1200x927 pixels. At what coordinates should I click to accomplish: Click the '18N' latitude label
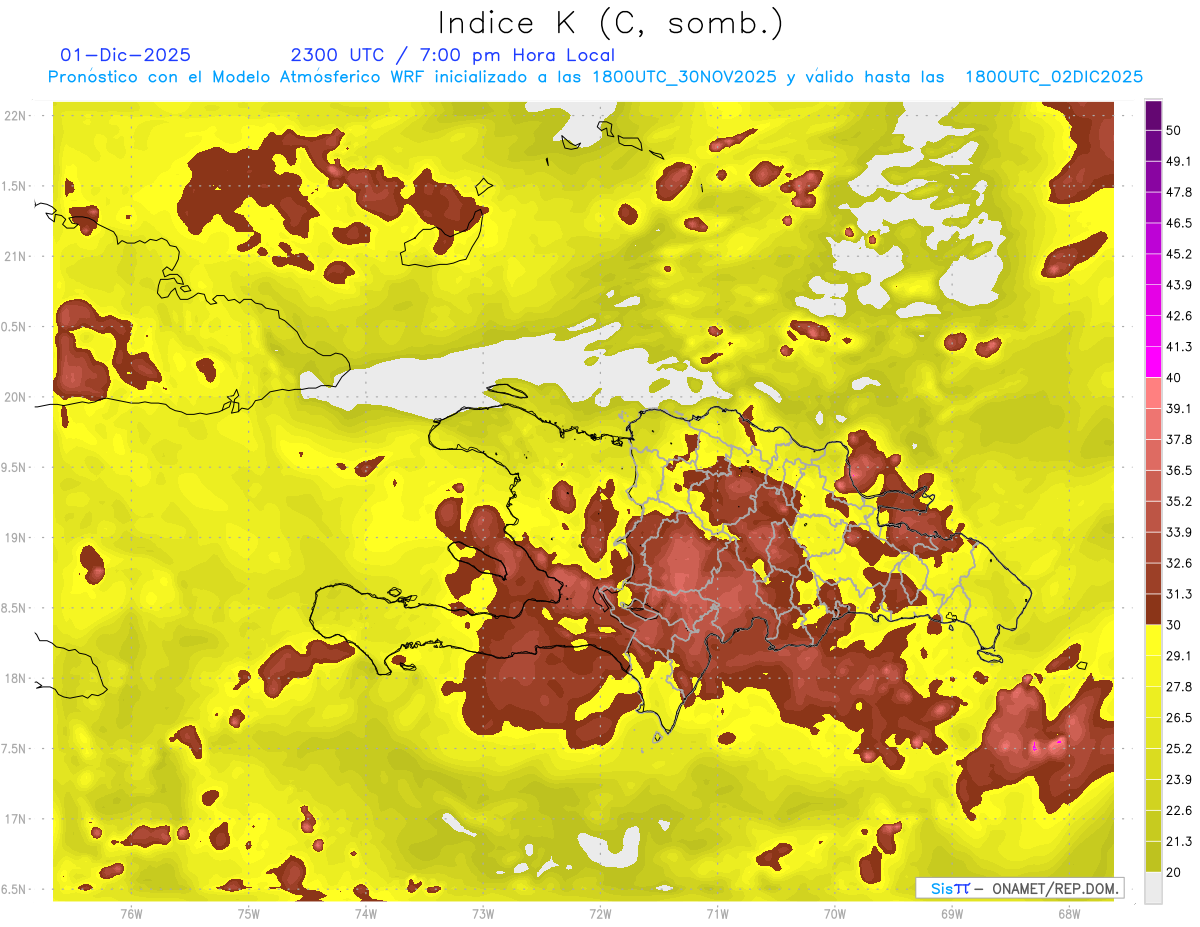[15, 678]
